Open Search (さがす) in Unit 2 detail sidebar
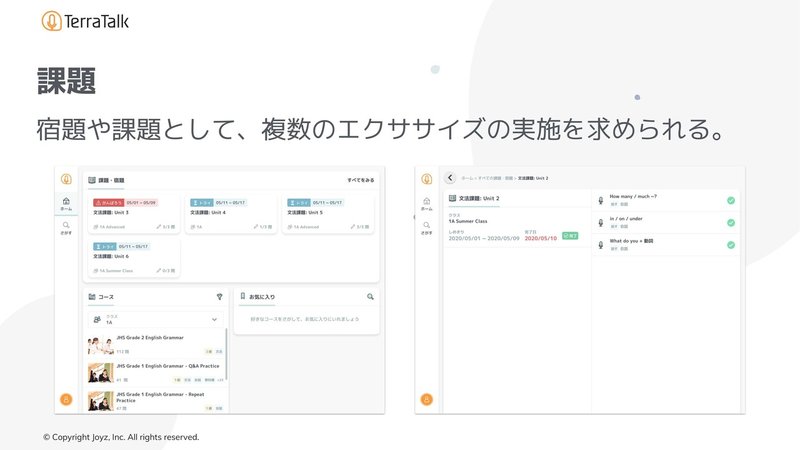The image size is (800, 450). pyautogui.click(x=427, y=228)
